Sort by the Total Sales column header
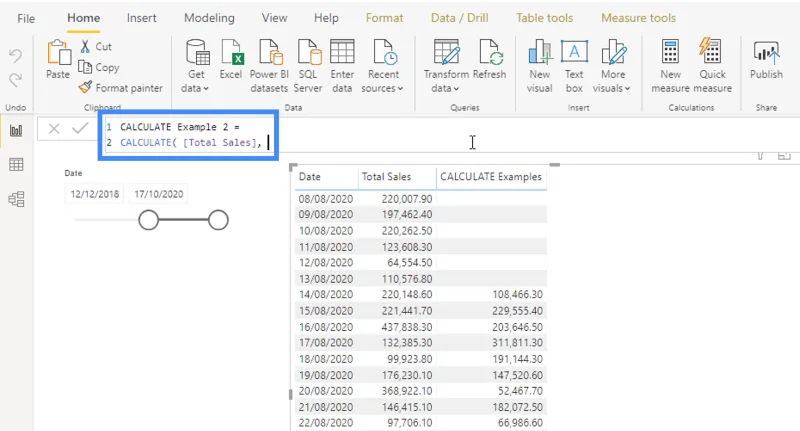 click(386, 176)
